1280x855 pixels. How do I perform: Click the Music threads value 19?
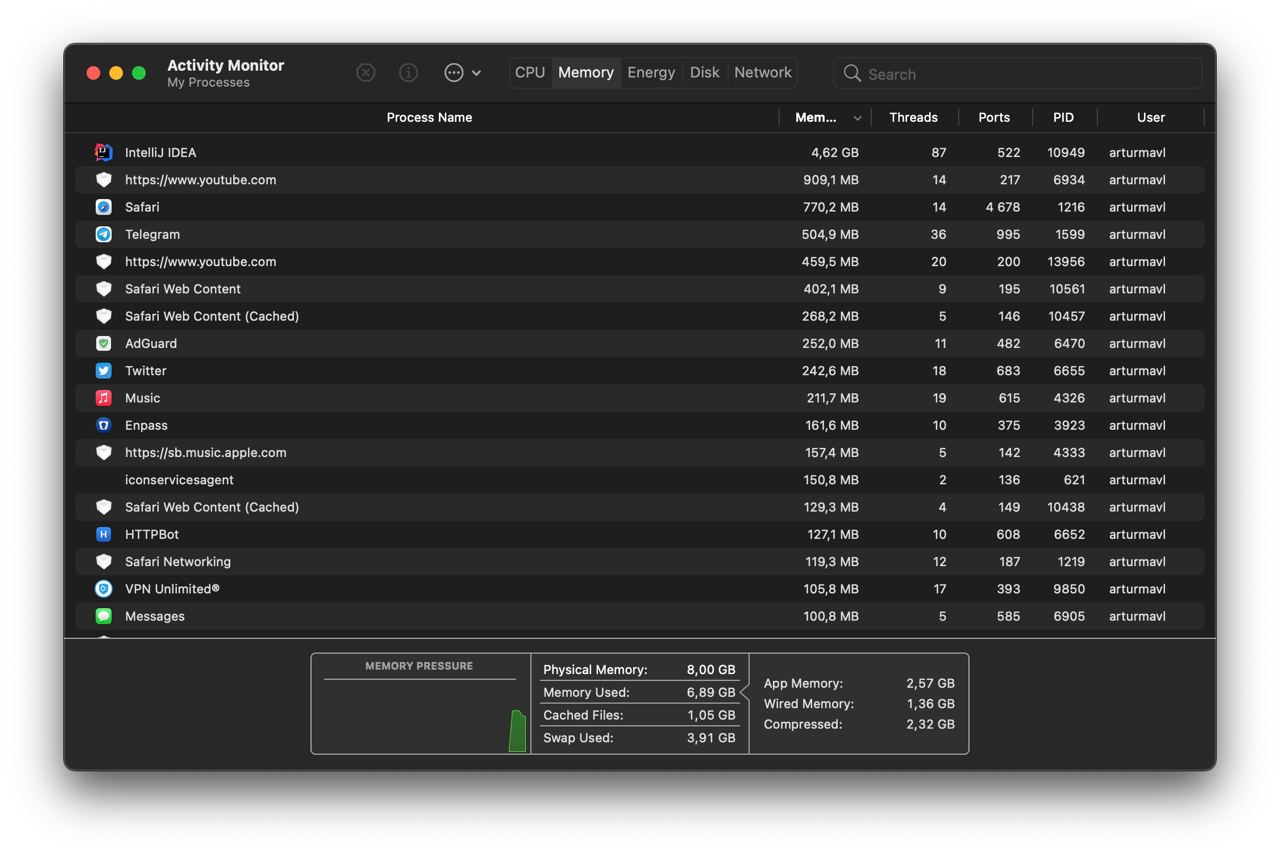click(939, 398)
